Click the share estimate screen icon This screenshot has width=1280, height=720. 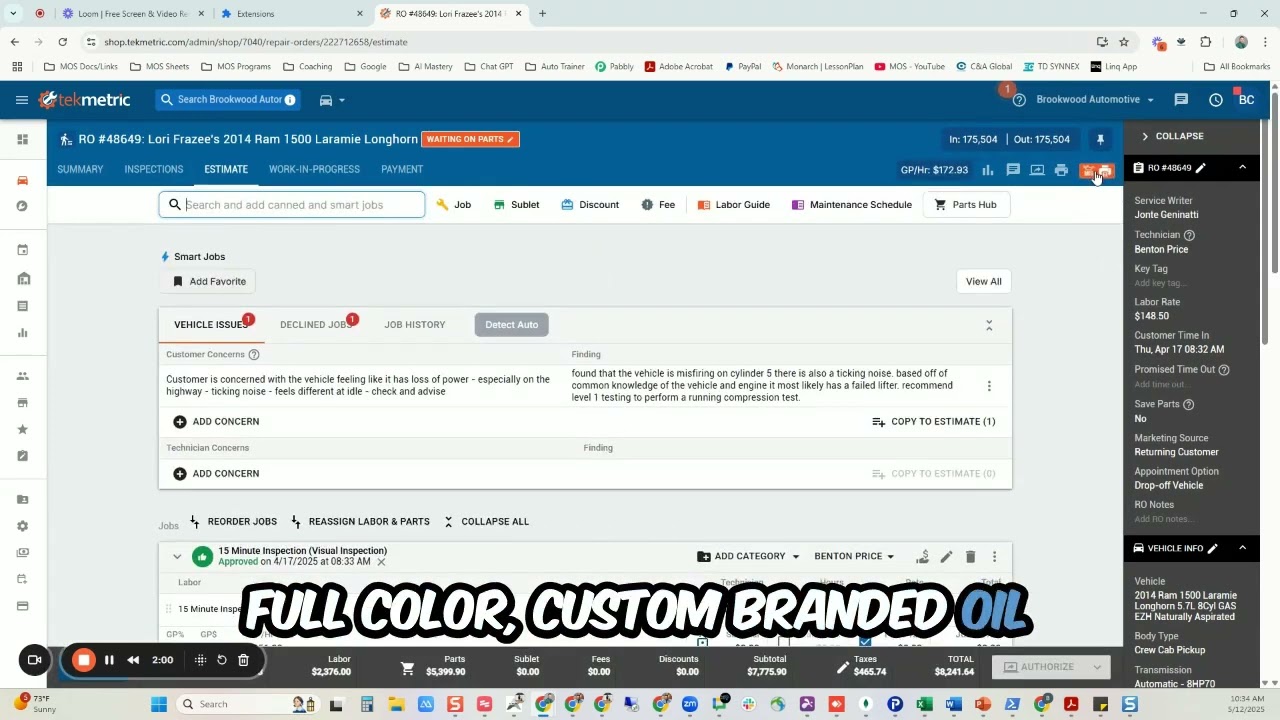point(1037,170)
